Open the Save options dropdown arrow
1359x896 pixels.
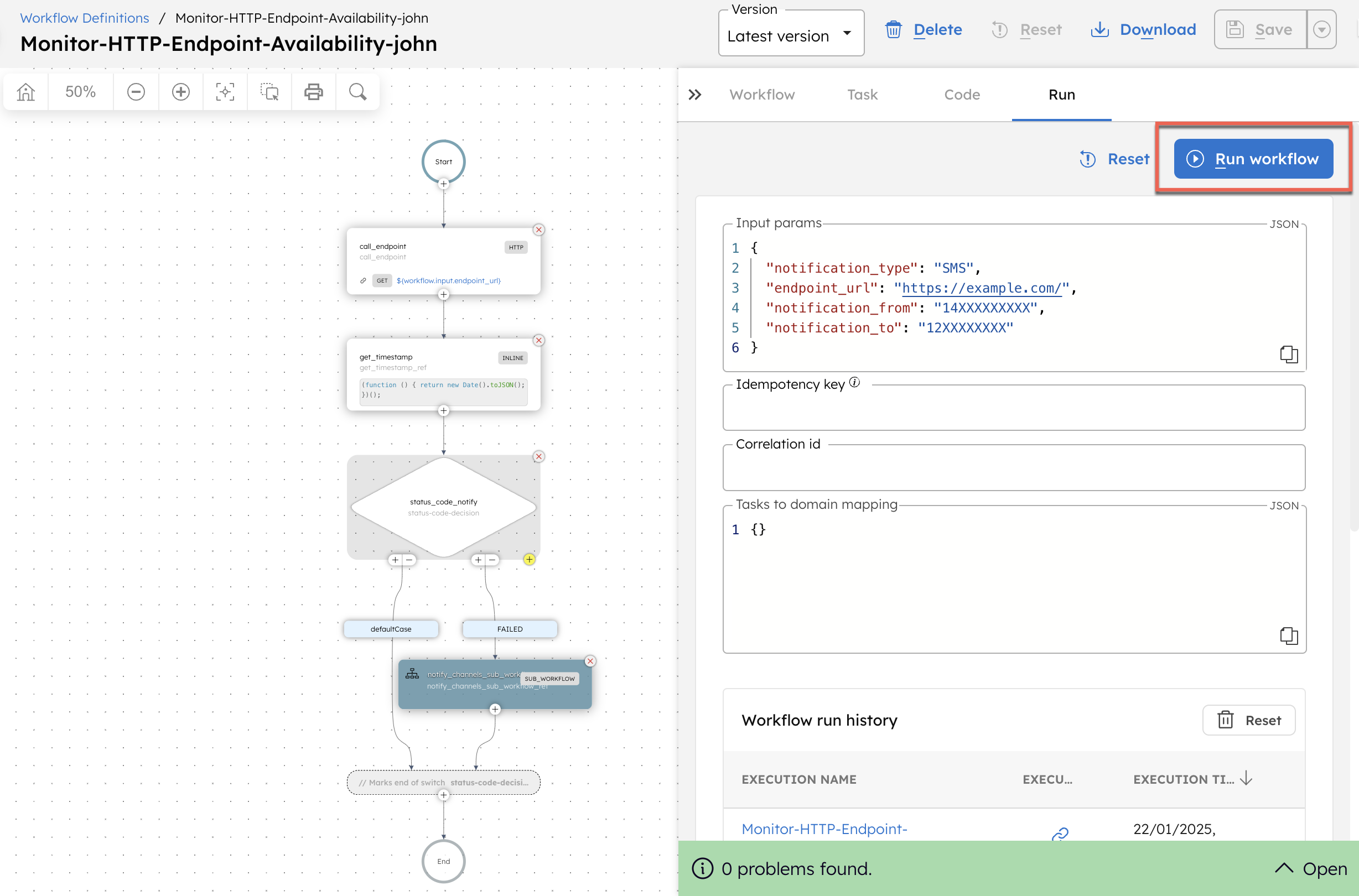(x=1322, y=30)
